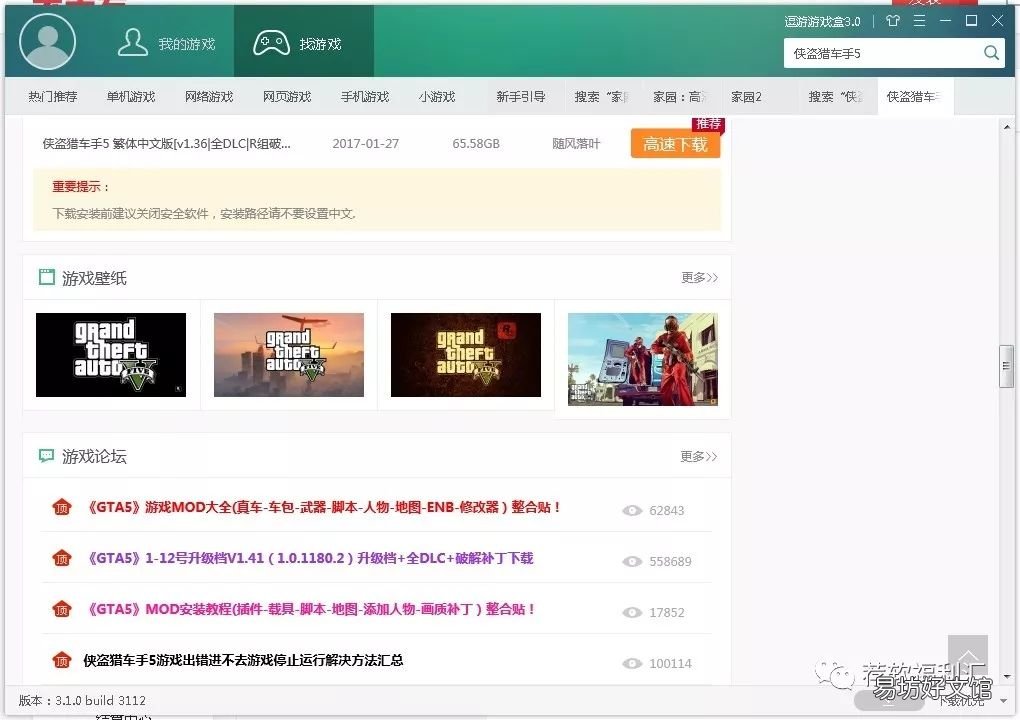
Task: Open the hamburger menu icon in title bar
Action: (x=919, y=21)
